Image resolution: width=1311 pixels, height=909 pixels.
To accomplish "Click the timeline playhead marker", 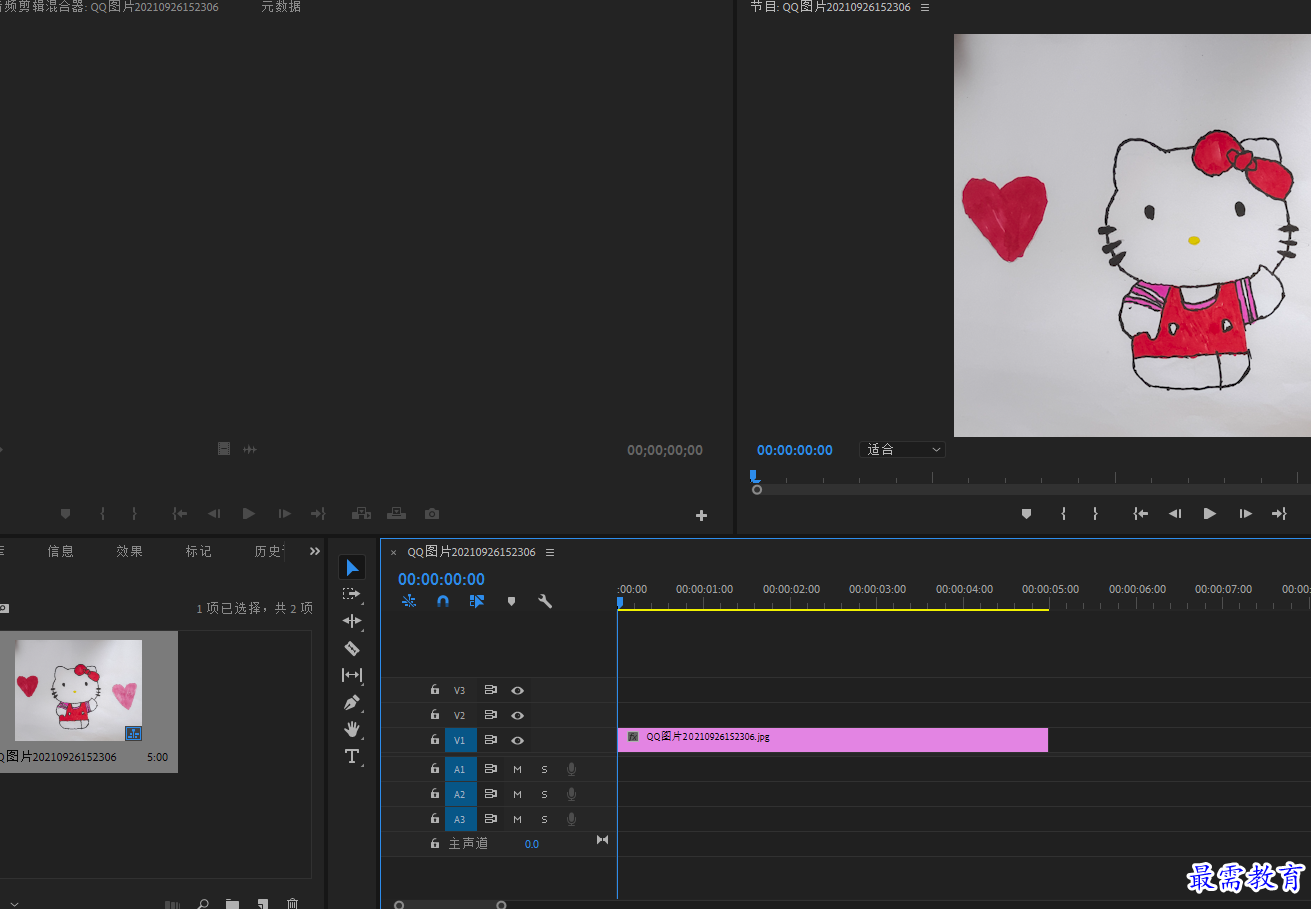I will pos(620,602).
